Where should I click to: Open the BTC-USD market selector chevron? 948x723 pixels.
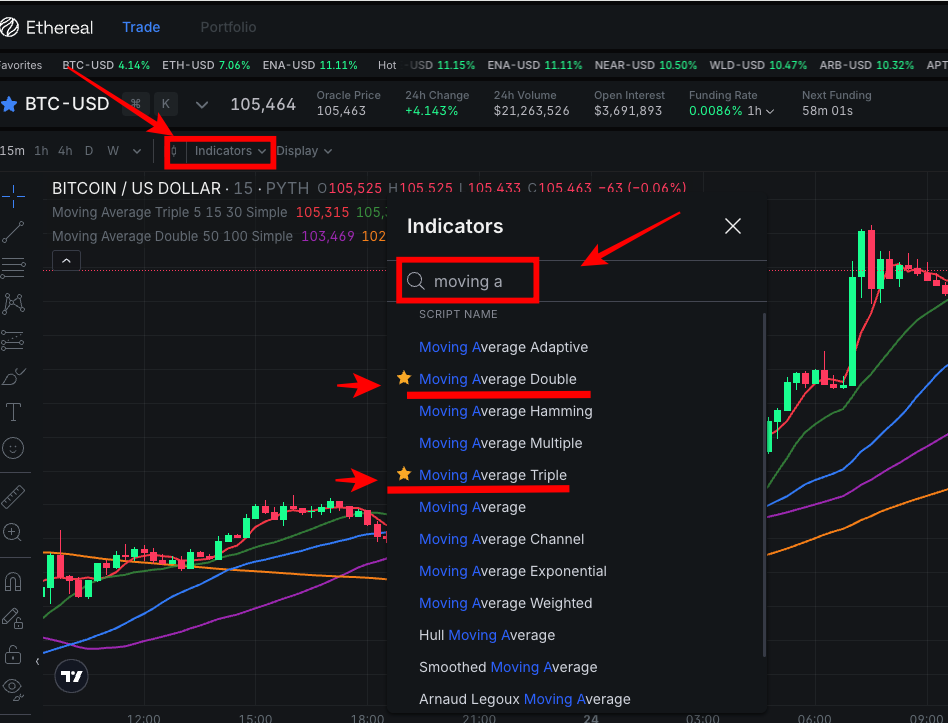point(202,105)
